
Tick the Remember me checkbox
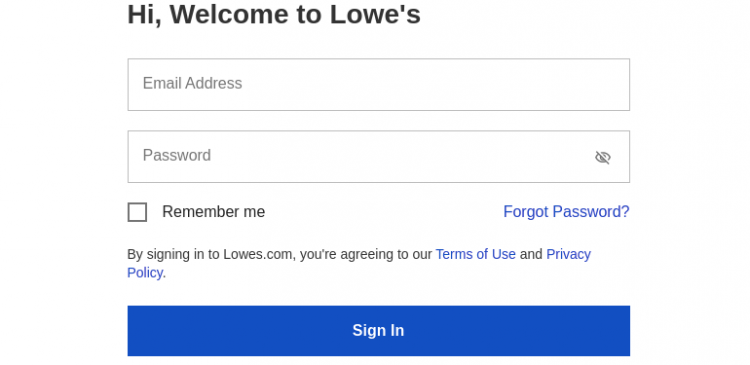coord(137,212)
